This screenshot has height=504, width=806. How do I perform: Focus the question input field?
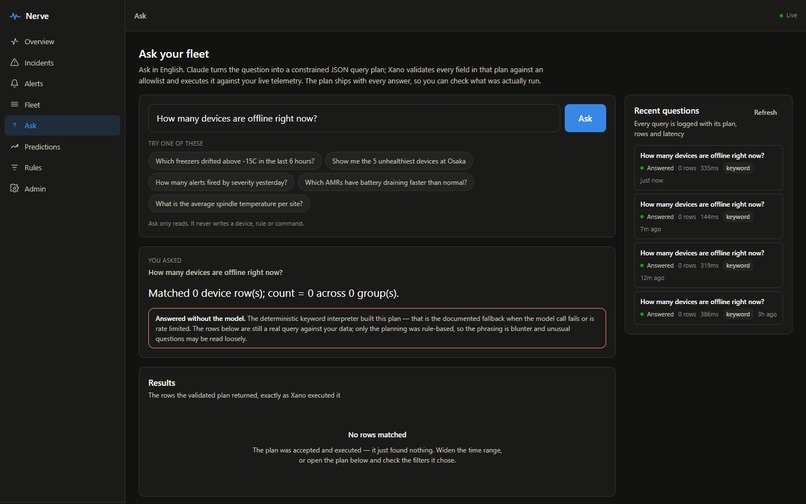(x=354, y=118)
